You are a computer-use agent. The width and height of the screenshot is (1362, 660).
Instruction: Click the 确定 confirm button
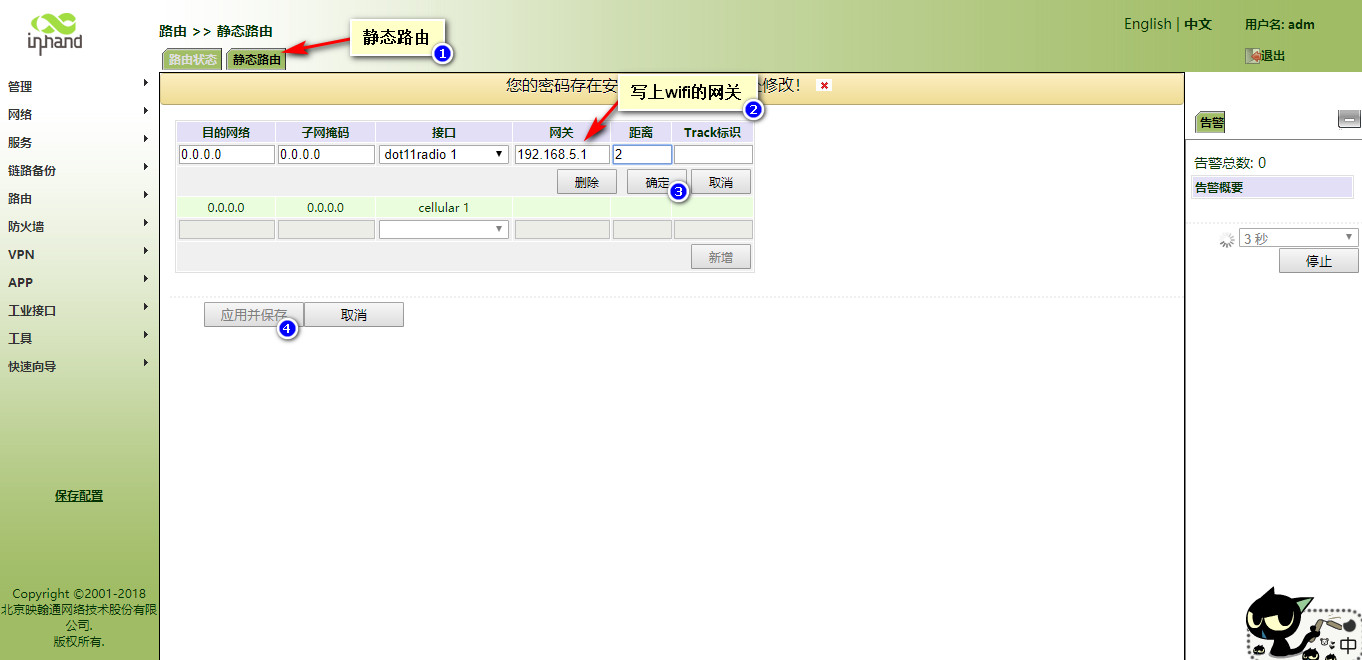[656, 183]
